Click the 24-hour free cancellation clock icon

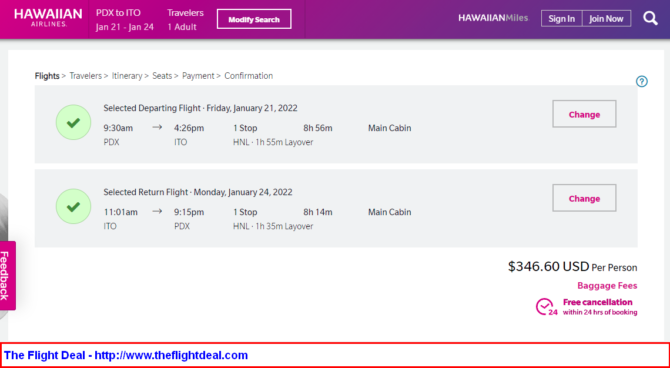(547, 307)
